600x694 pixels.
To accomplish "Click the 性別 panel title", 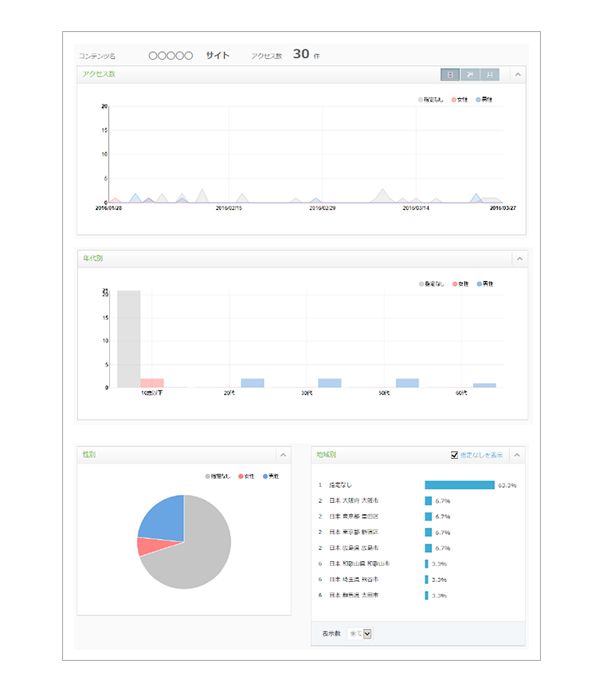I will (89, 455).
